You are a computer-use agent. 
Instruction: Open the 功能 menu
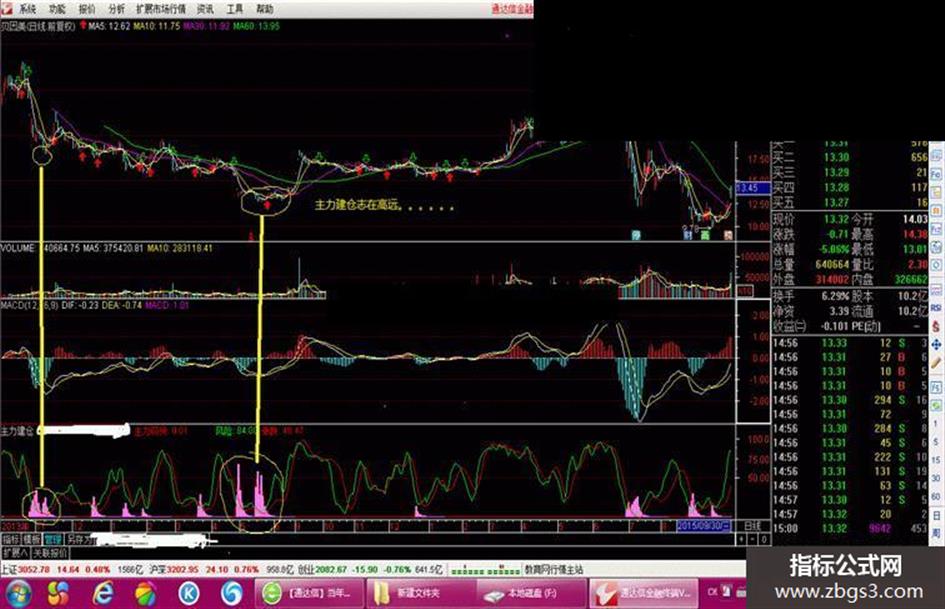57,9
